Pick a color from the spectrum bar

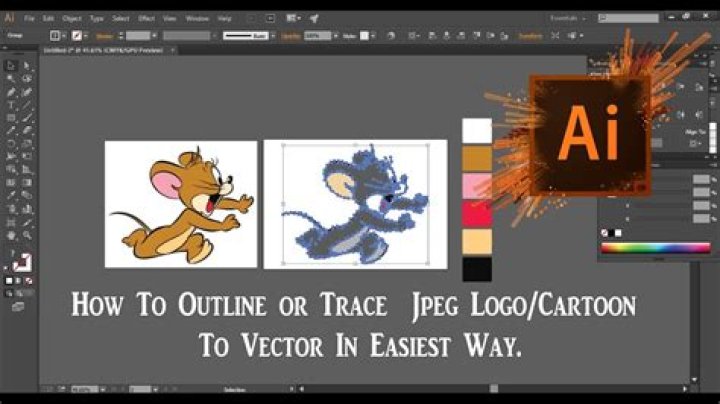[x=656, y=248]
